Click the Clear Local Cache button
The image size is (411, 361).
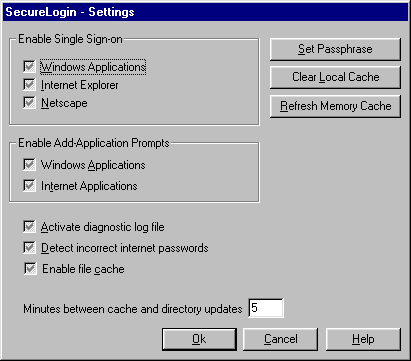coord(335,77)
